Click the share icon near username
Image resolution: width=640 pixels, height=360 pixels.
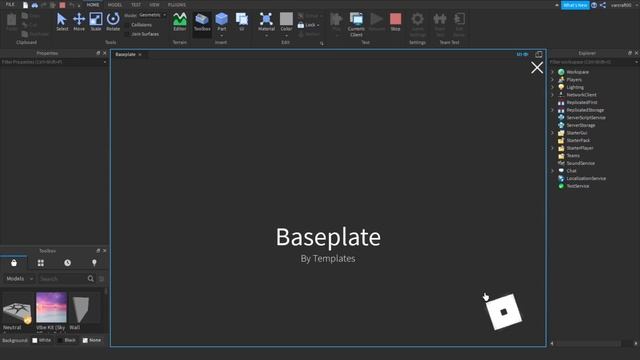click(x=603, y=5)
